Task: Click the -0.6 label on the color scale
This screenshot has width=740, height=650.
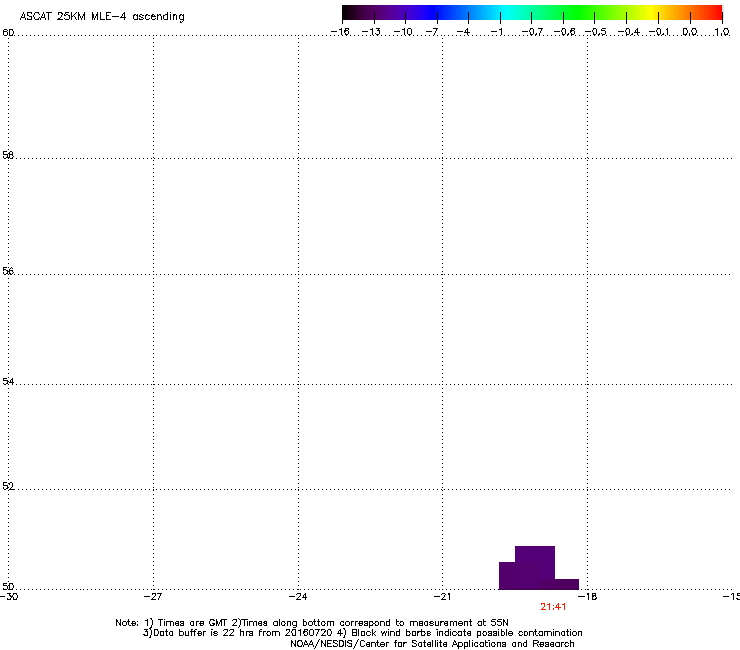Action: pos(564,32)
